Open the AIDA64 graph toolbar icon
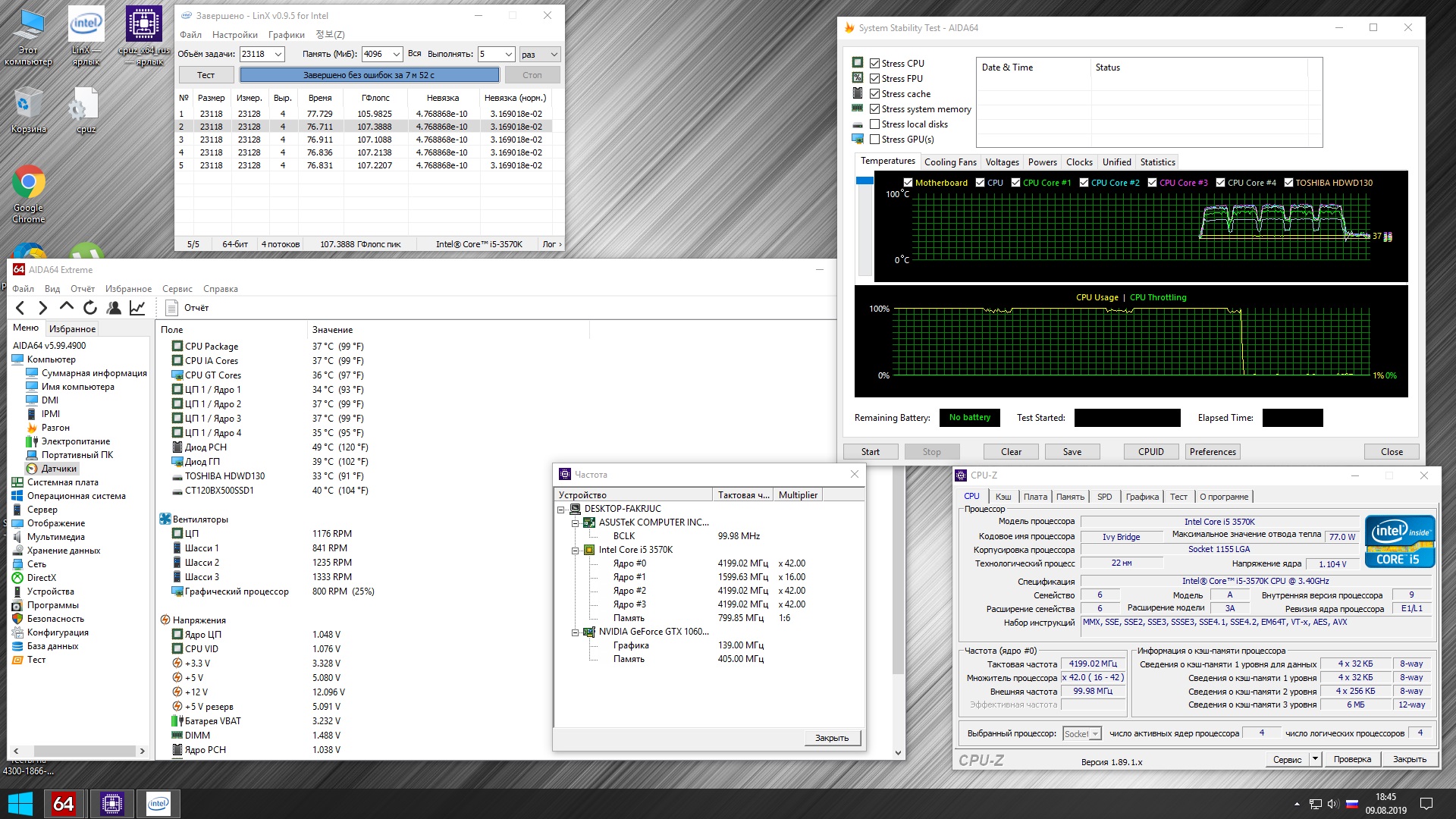Image resolution: width=1456 pixels, height=819 pixels. (x=137, y=307)
